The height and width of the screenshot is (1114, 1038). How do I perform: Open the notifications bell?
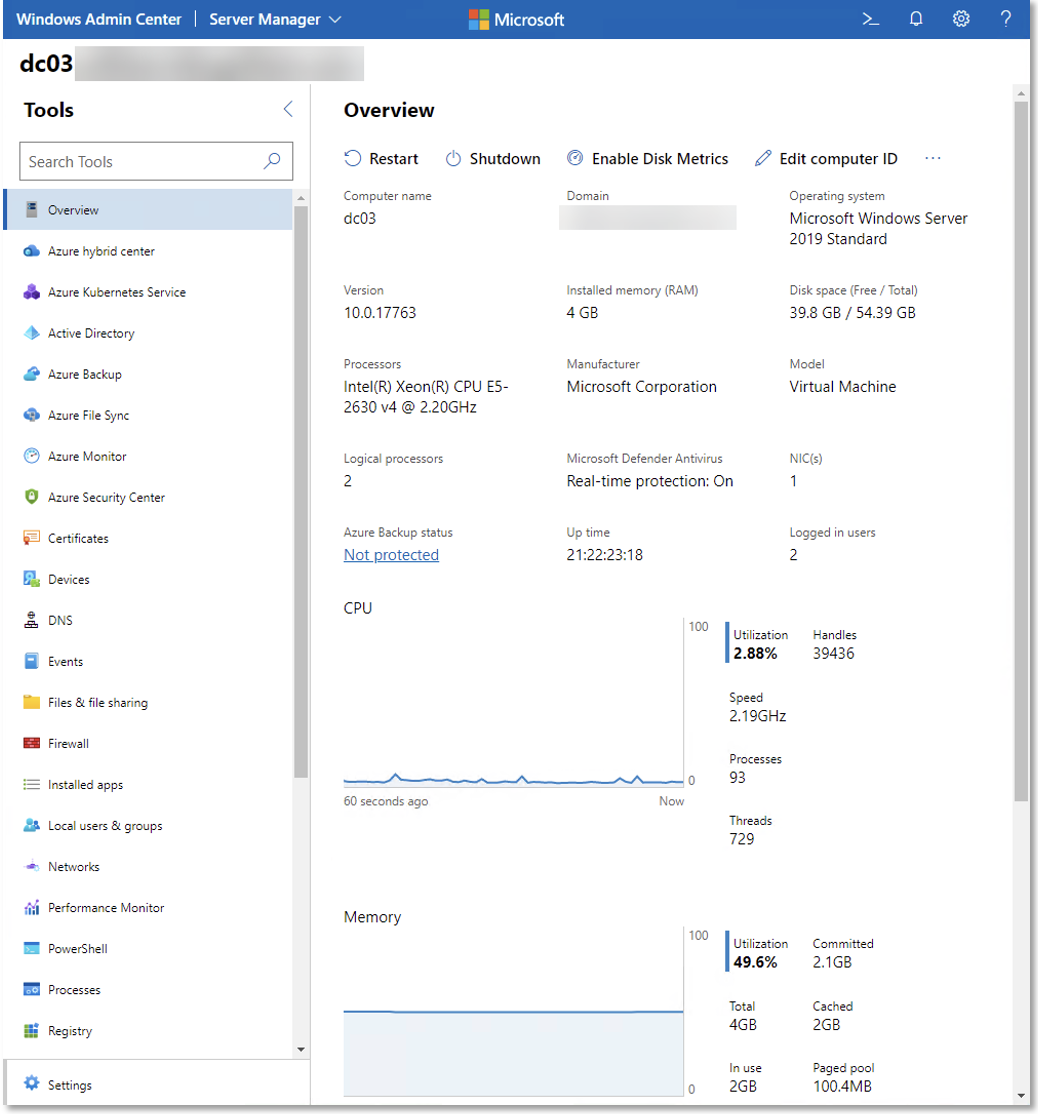coord(916,18)
